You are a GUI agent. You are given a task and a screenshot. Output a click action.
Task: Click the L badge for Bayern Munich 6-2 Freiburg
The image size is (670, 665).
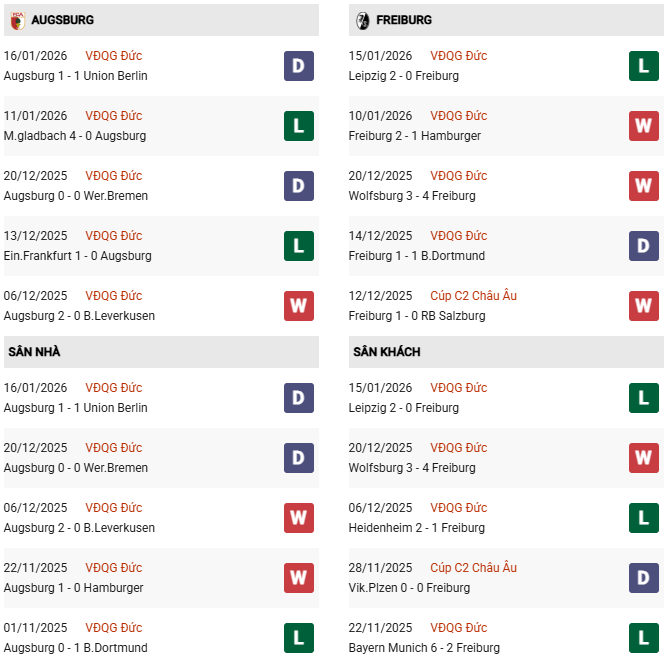643,638
